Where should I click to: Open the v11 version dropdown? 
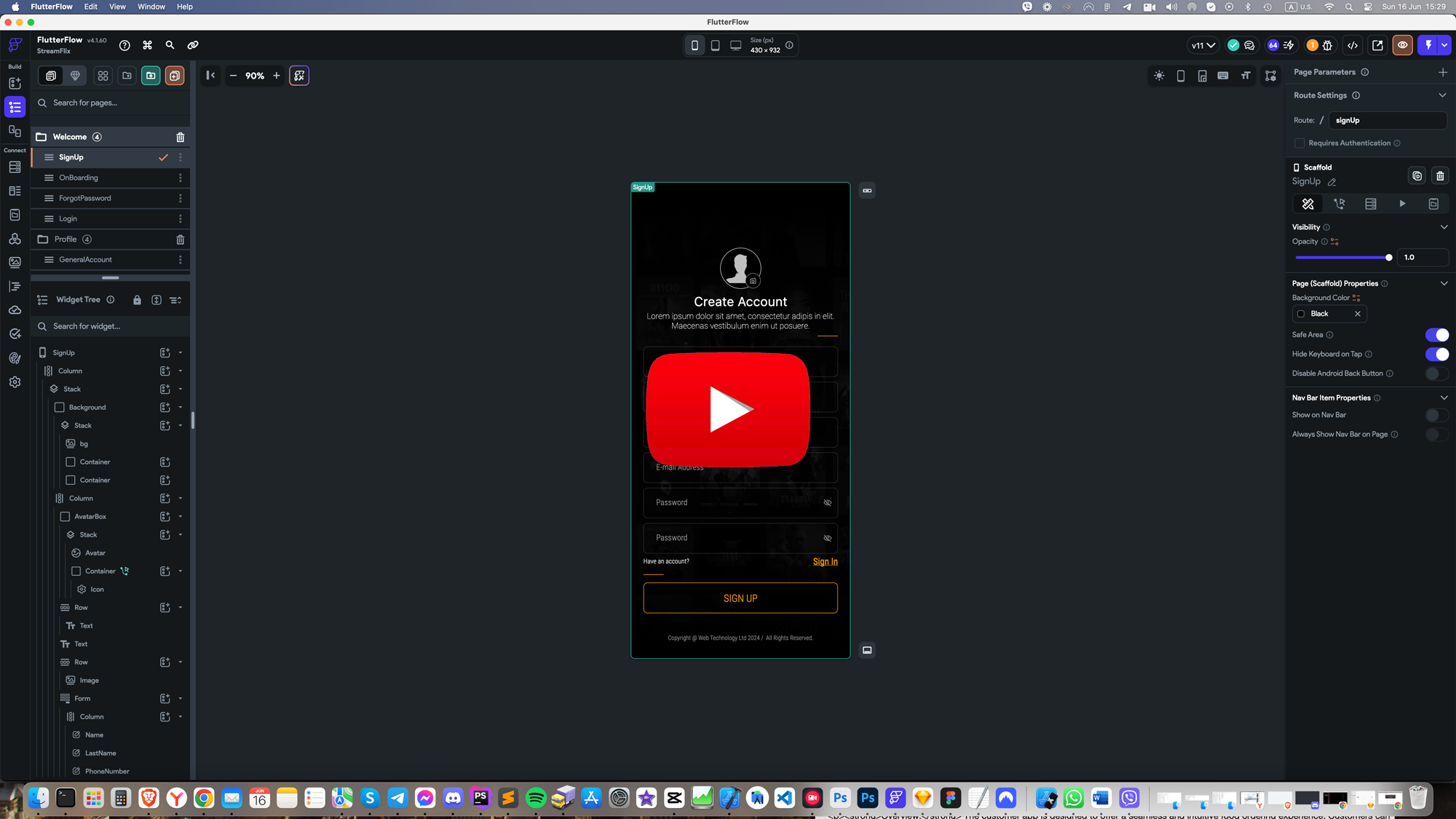point(1203,45)
